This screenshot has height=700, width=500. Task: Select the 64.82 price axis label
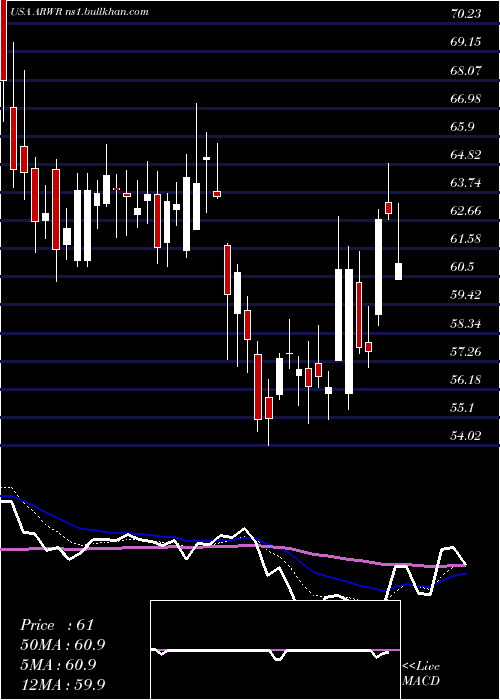(466, 154)
